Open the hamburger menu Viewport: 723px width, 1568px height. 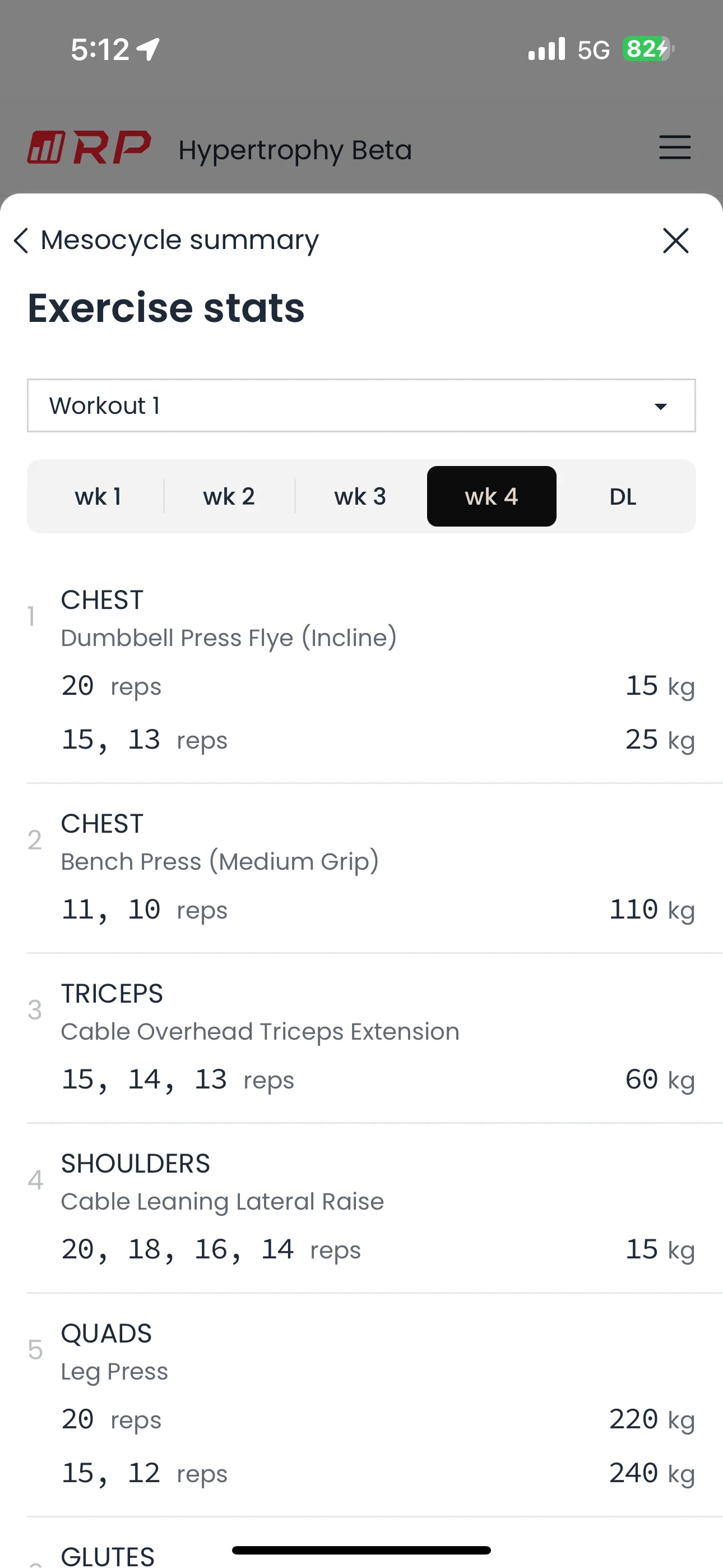(x=674, y=148)
